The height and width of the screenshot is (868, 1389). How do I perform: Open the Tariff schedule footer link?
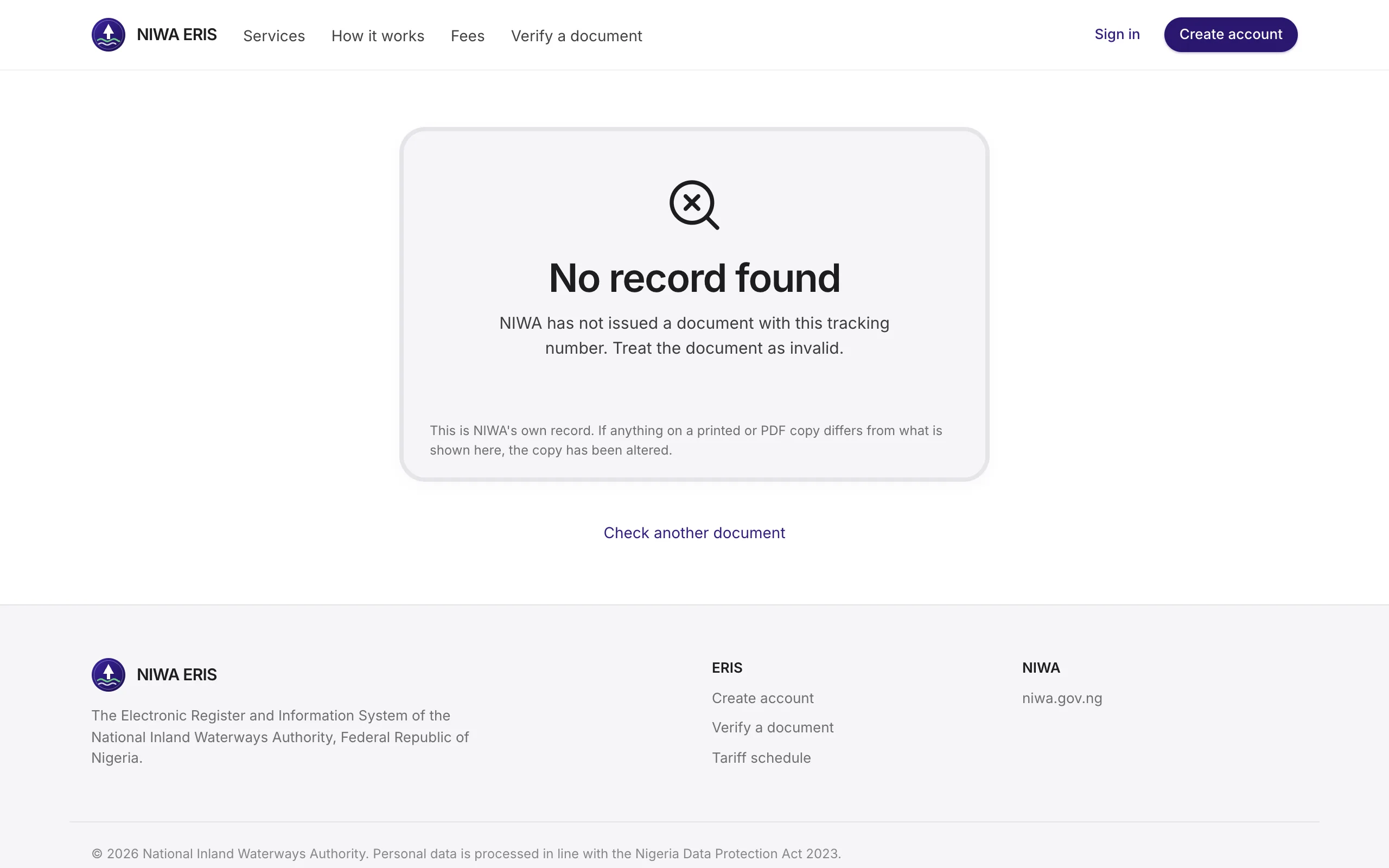761,758
